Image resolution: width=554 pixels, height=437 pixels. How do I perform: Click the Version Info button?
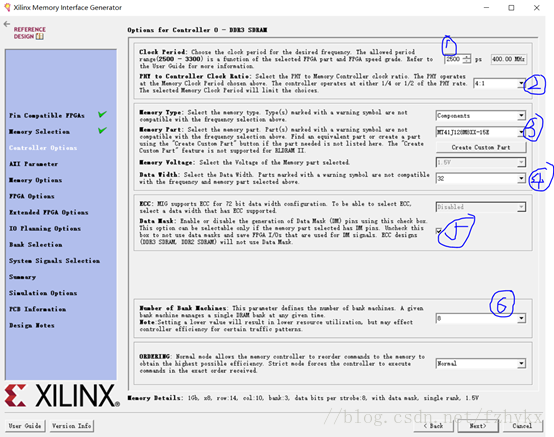point(72,426)
